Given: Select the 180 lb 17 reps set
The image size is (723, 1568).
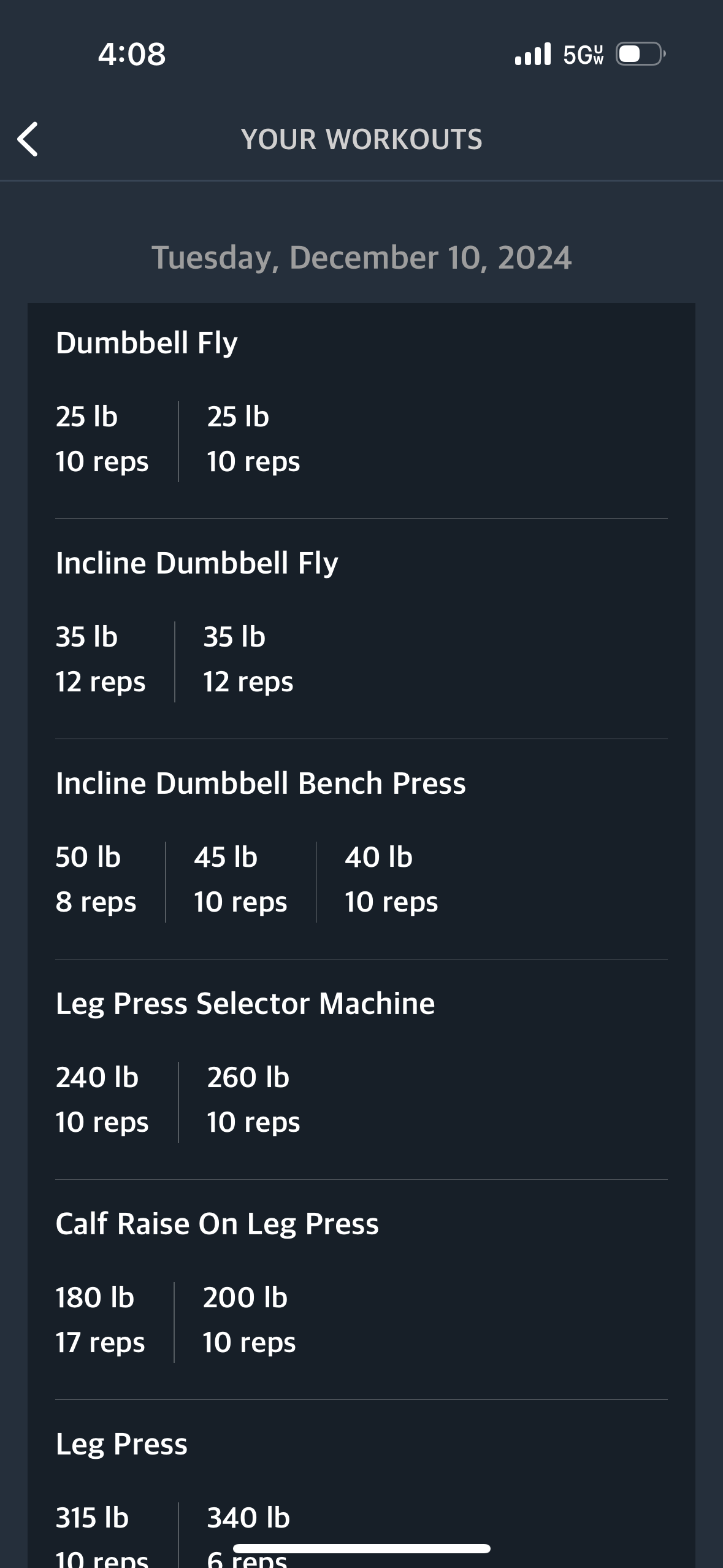Looking at the screenshot, I should [x=101, y=1320].
